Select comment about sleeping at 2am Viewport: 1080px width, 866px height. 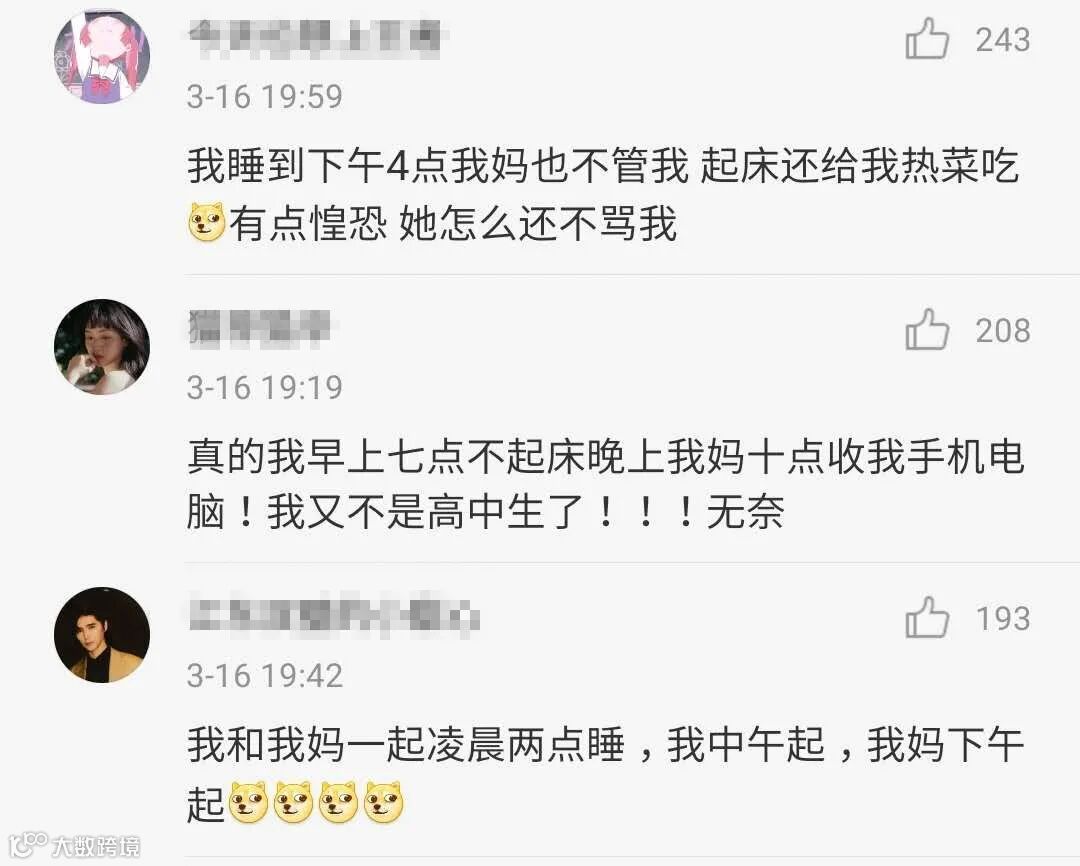(x=605, y=774)
